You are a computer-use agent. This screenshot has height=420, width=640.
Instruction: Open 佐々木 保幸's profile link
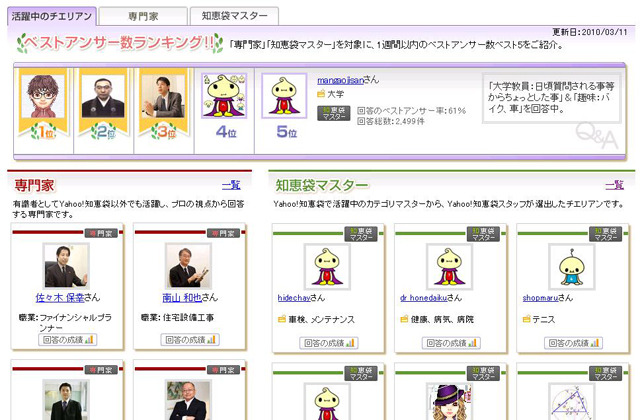(x=60, y=298)
